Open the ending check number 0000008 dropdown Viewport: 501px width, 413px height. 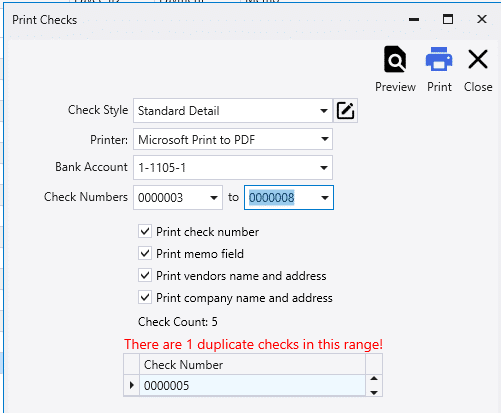[x=325, y=198]
